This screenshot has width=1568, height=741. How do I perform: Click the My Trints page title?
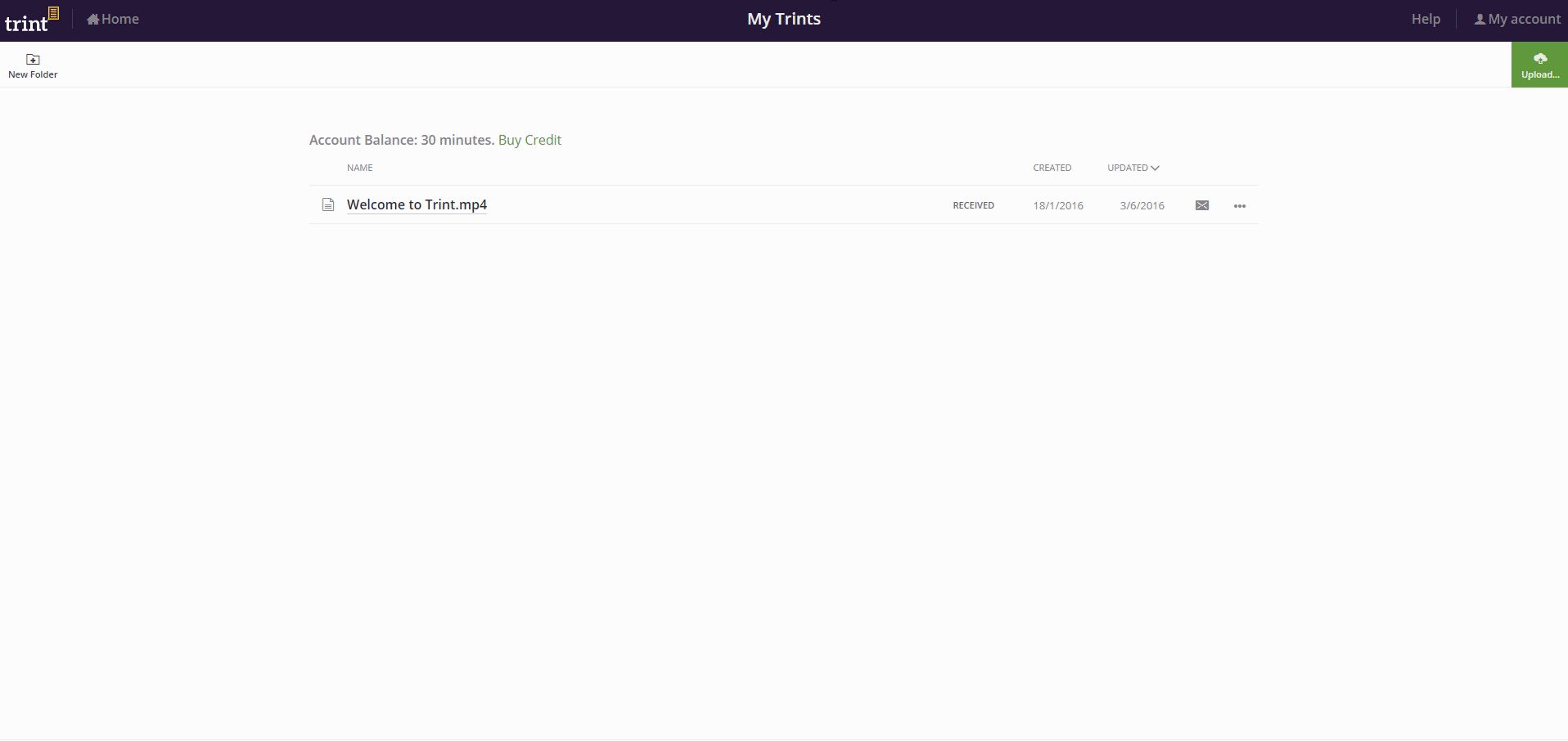783,19
